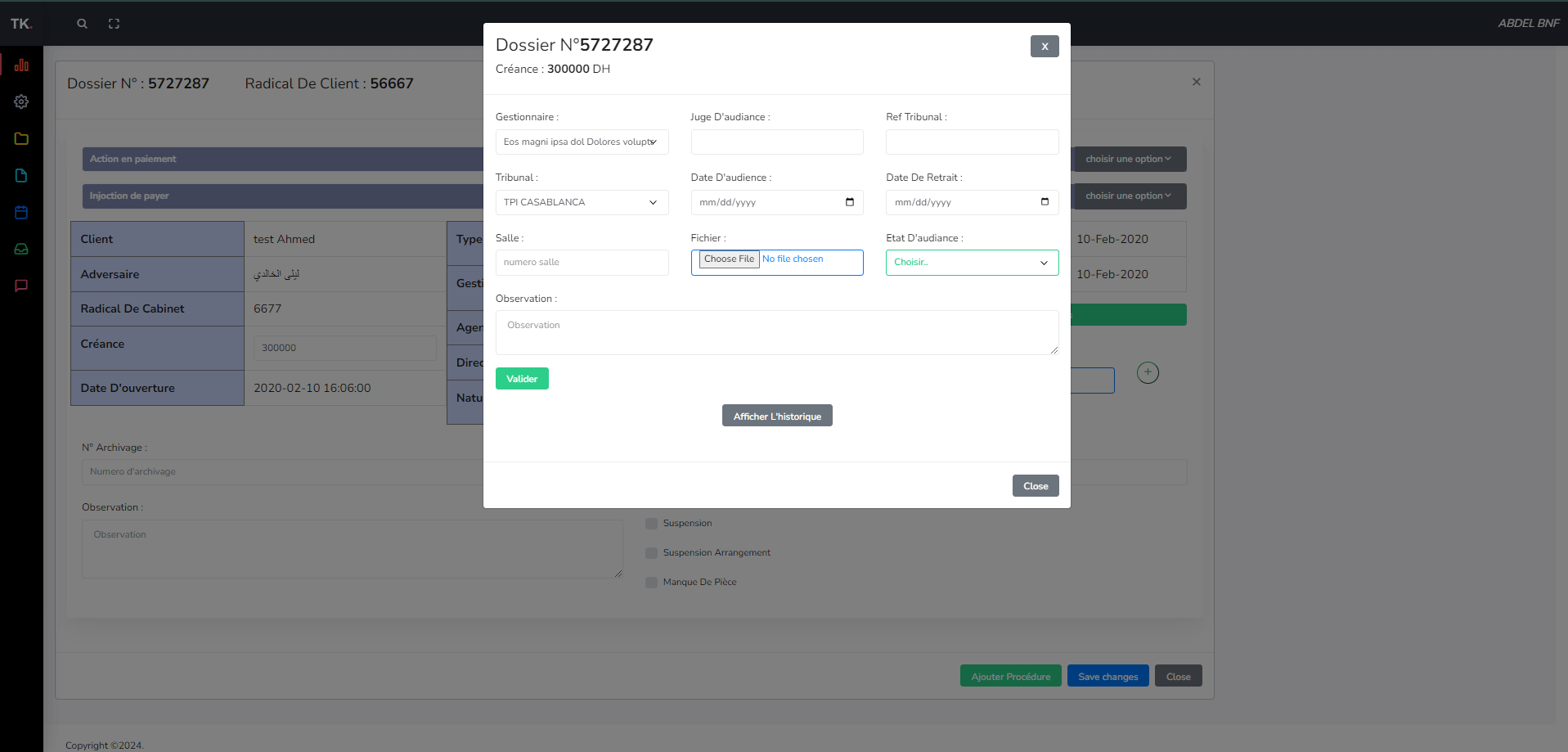Viewport: 1568px width, 752px height.
Task: Open Date D'audience calendar picker icon
Action: pos(849,202)
